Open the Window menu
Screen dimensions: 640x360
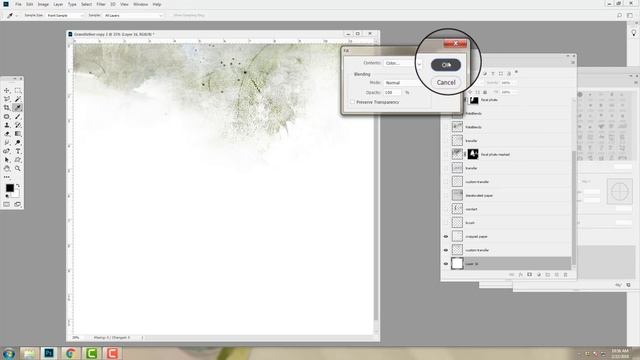click(140, 4)
